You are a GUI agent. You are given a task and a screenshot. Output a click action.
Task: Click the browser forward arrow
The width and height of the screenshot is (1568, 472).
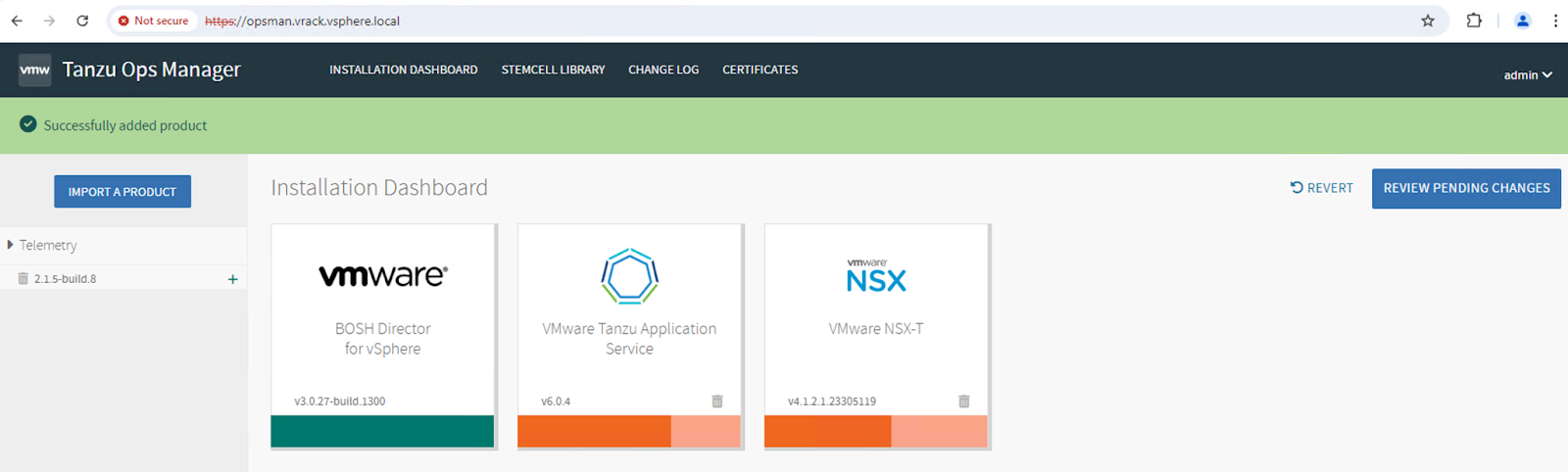pos(49,21)
